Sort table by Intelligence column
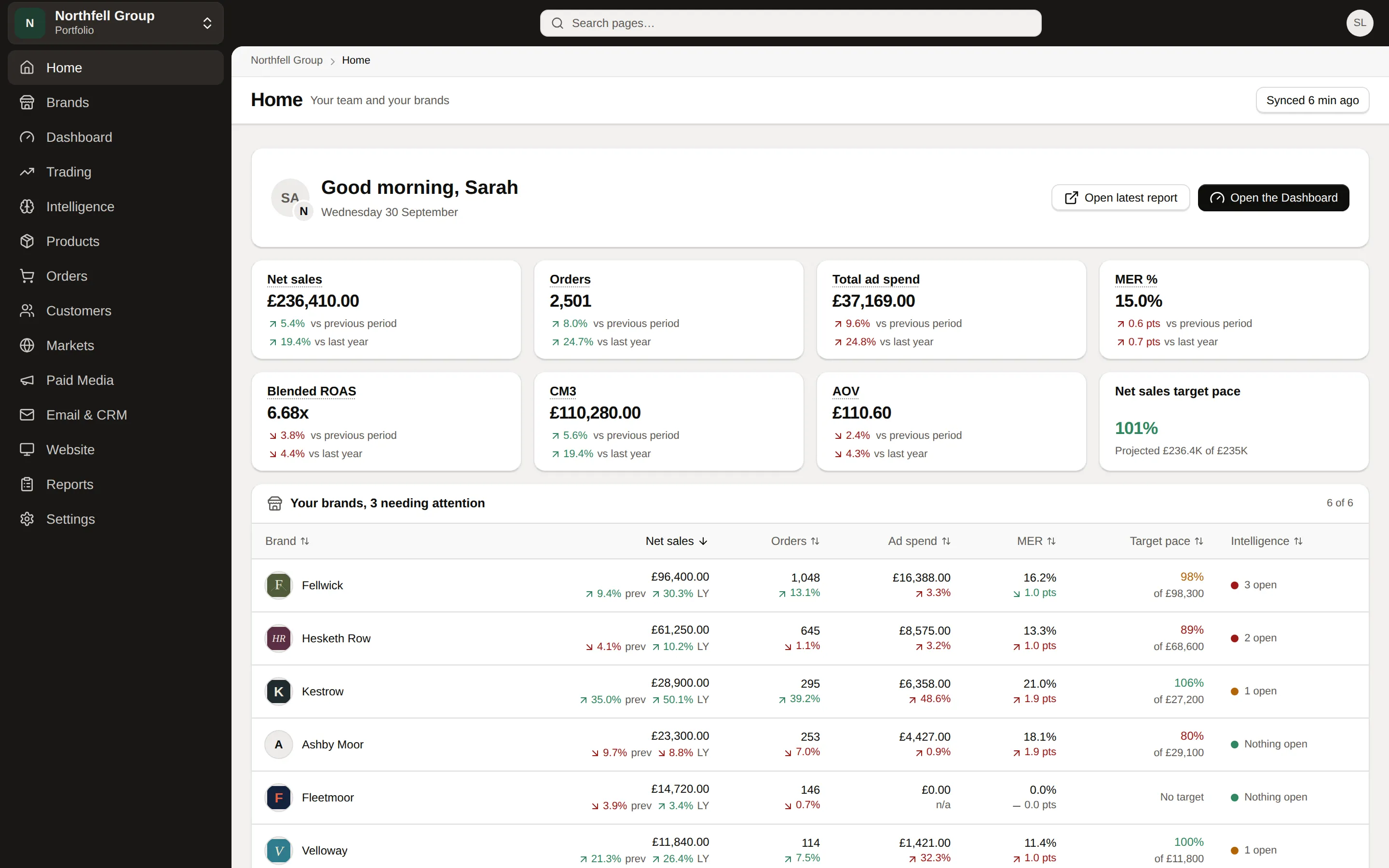Viewport: 1389px width, 868px height. (x=1266, y=541)
